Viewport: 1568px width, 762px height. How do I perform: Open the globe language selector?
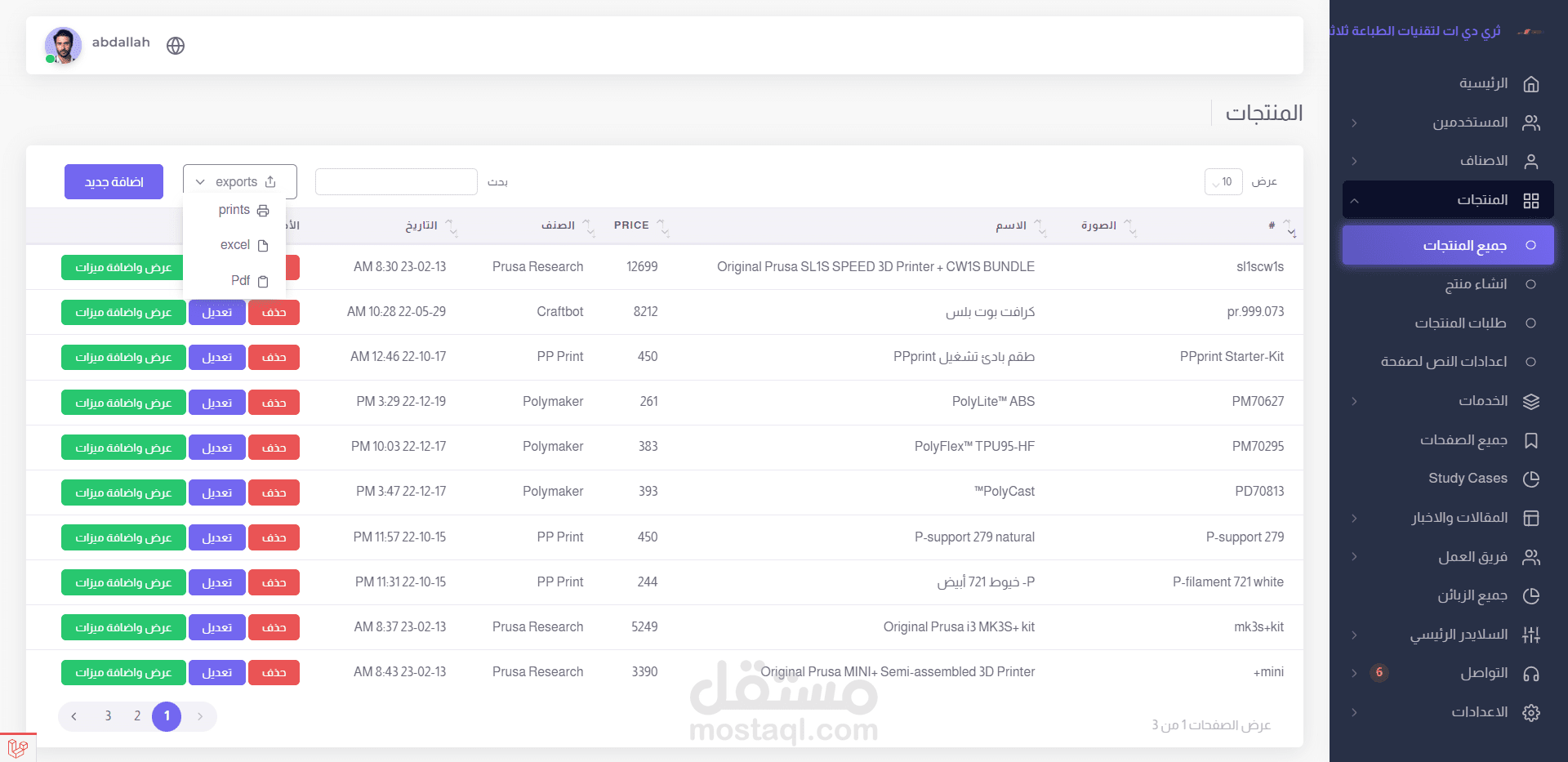176,46
